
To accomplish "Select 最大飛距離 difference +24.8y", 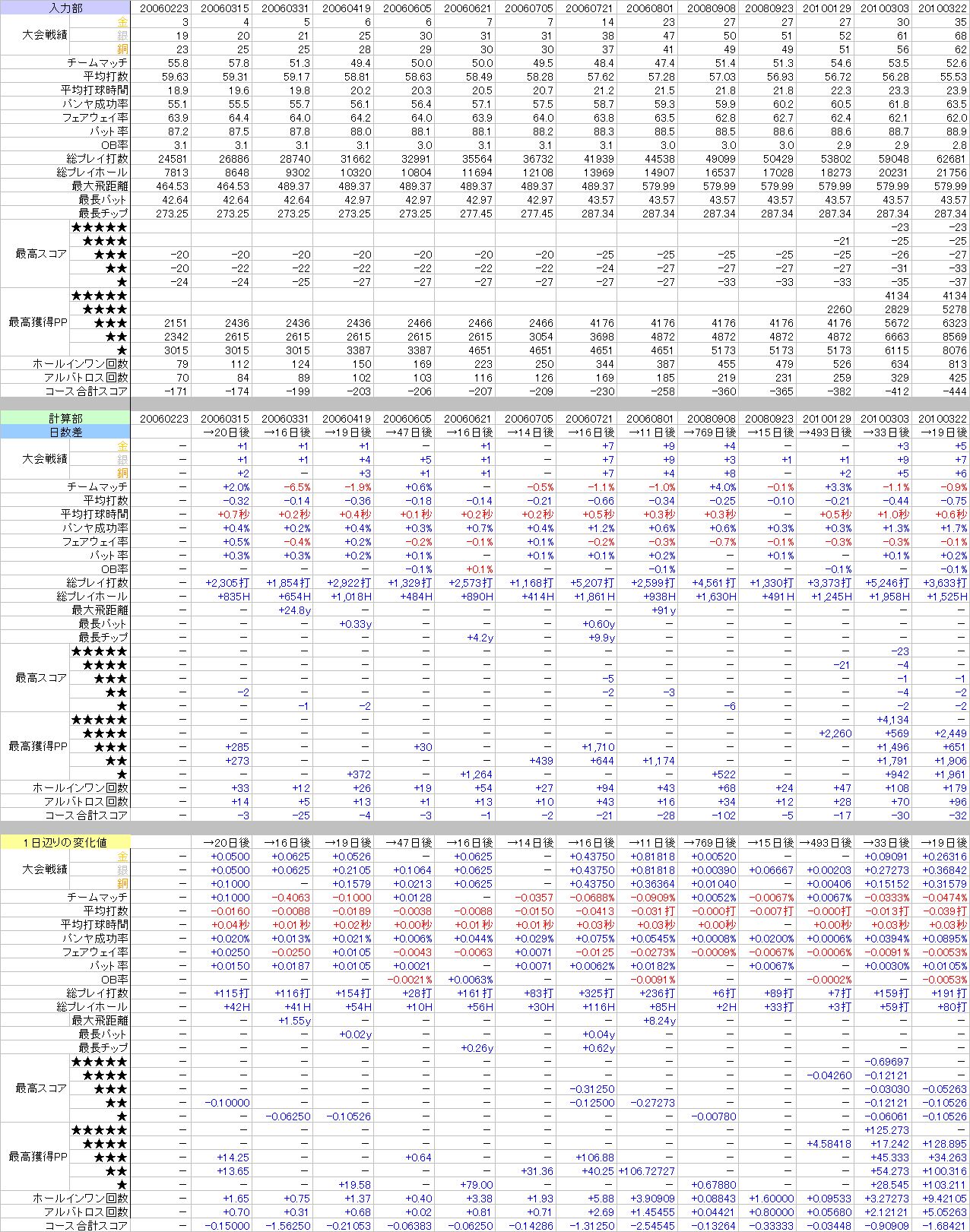I will click(x=295, y=610).
